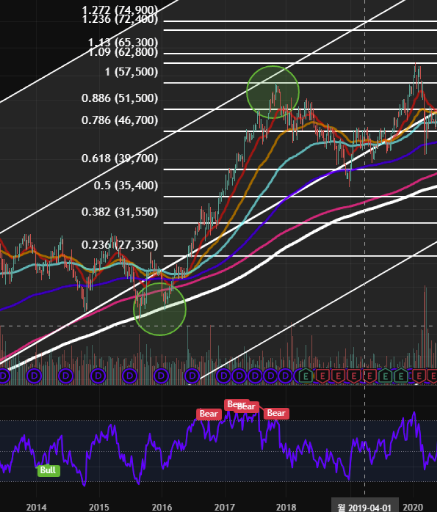The width and height of the screenshot is (437, 512).
Task: Click the last green E earnings marker
Action: (401, 376)
